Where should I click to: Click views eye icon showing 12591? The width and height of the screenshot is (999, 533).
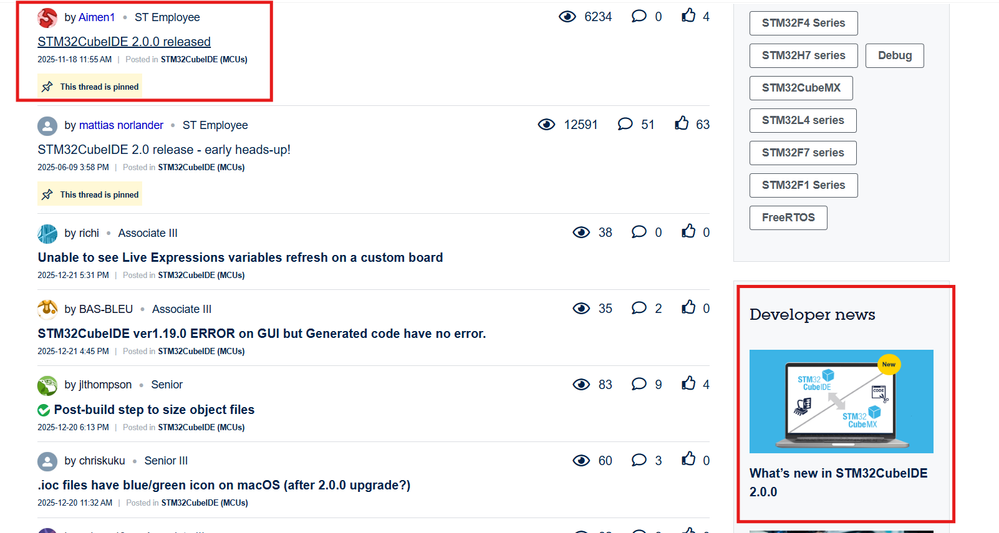pyautogui.click(x=547, y=124)
